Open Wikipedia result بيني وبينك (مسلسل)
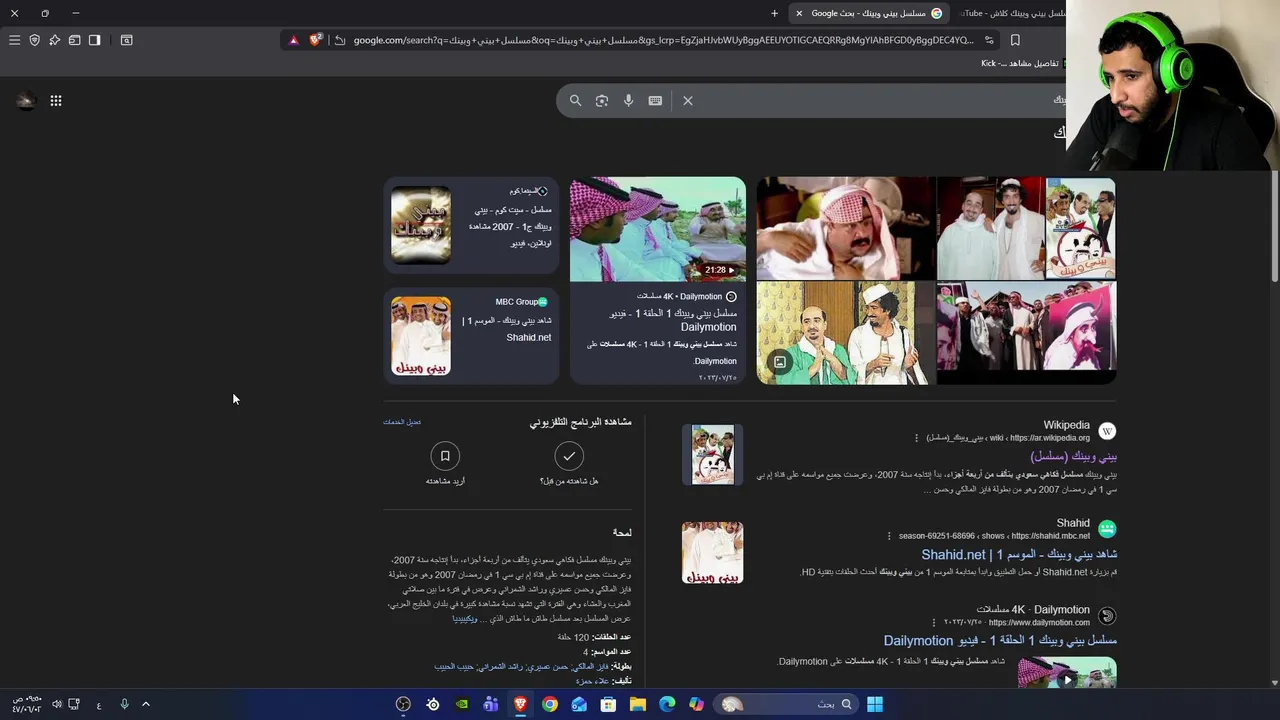 [x=1073, y=456]
